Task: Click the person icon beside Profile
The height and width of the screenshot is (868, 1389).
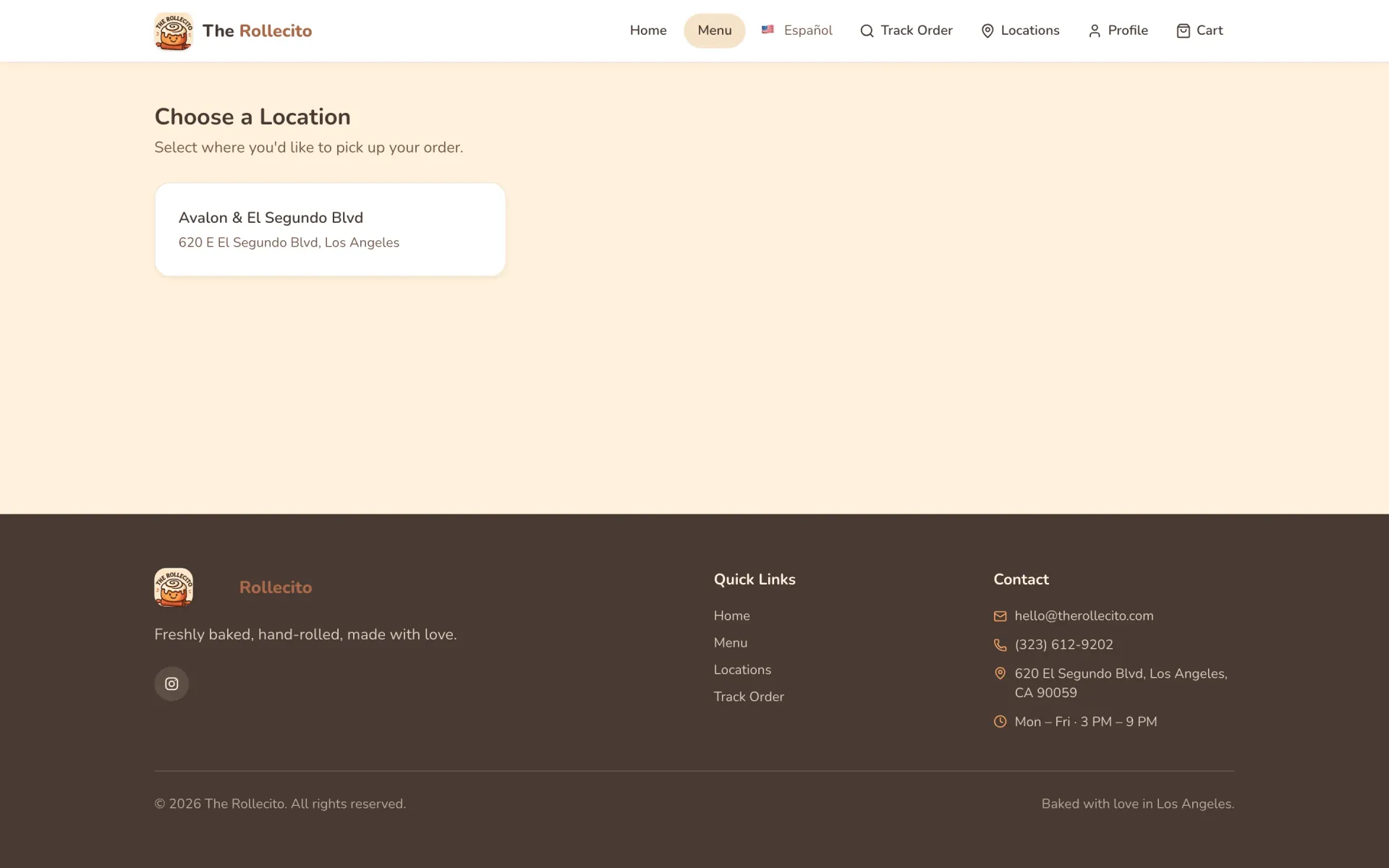Action: click(1095, 31)
